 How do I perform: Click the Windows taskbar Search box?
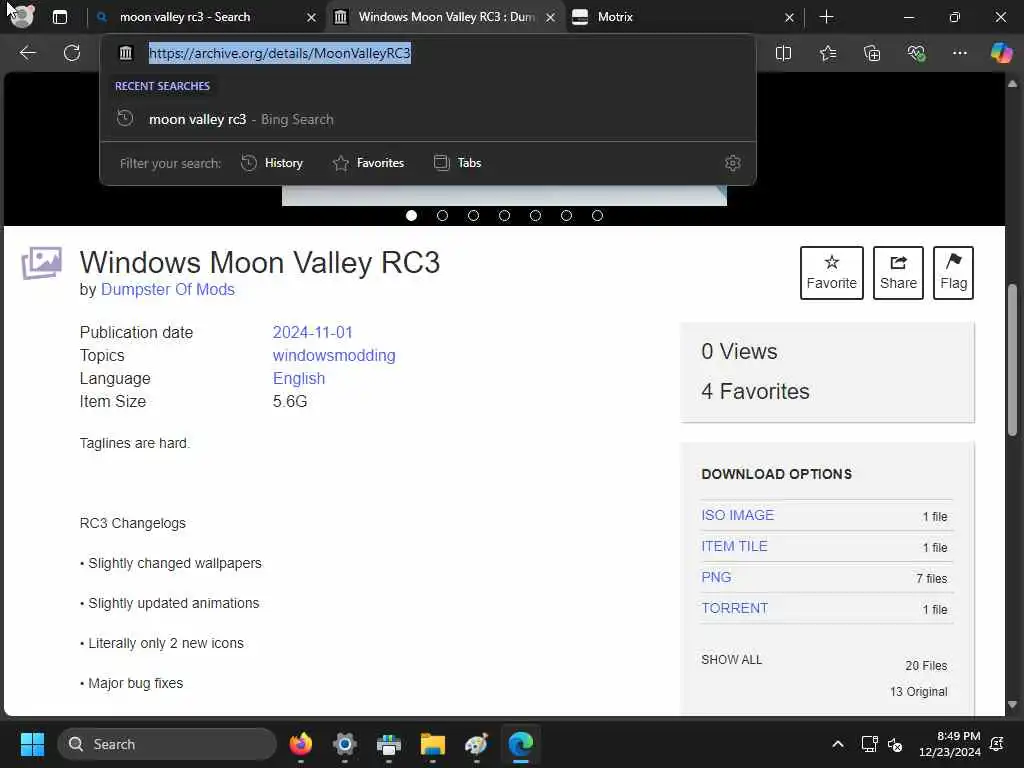[x=167, y=744]
